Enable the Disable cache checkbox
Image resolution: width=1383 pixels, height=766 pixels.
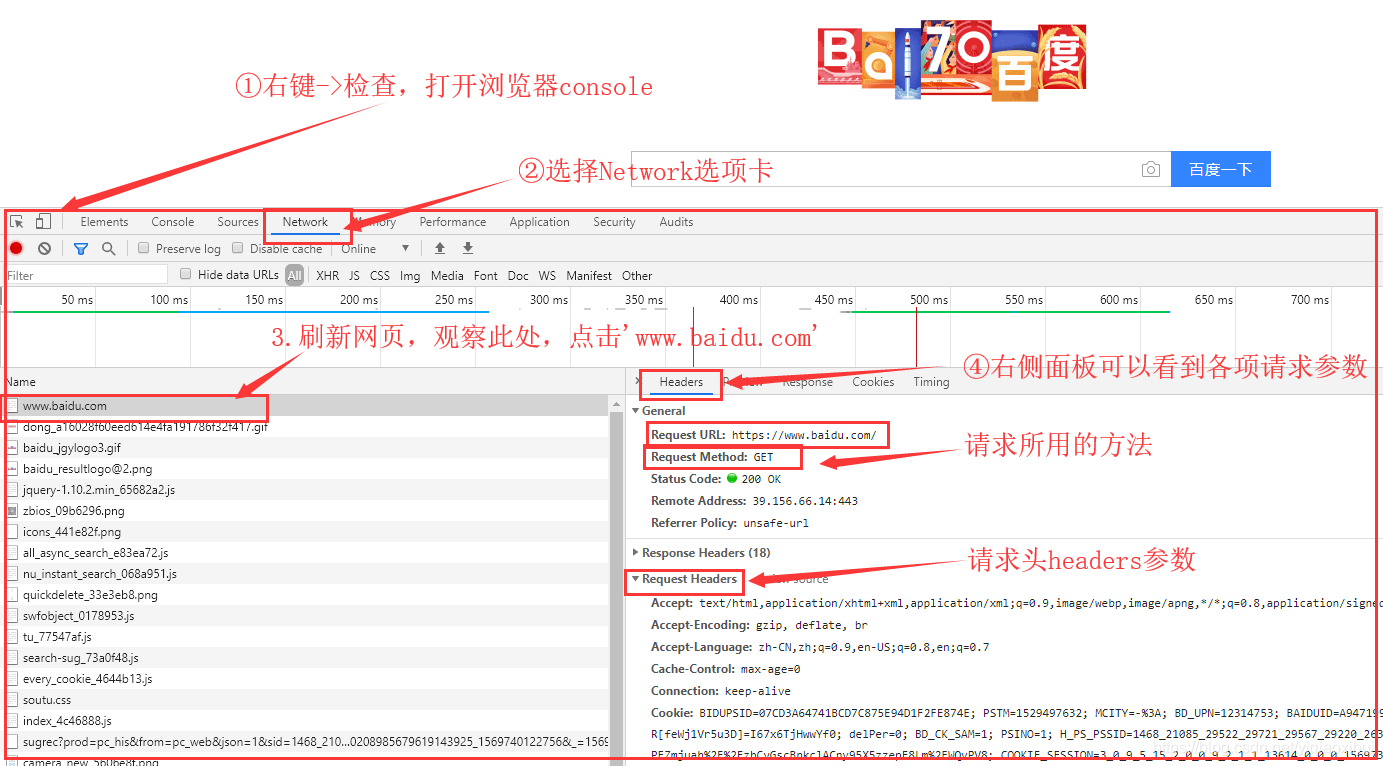coord(238,248)
